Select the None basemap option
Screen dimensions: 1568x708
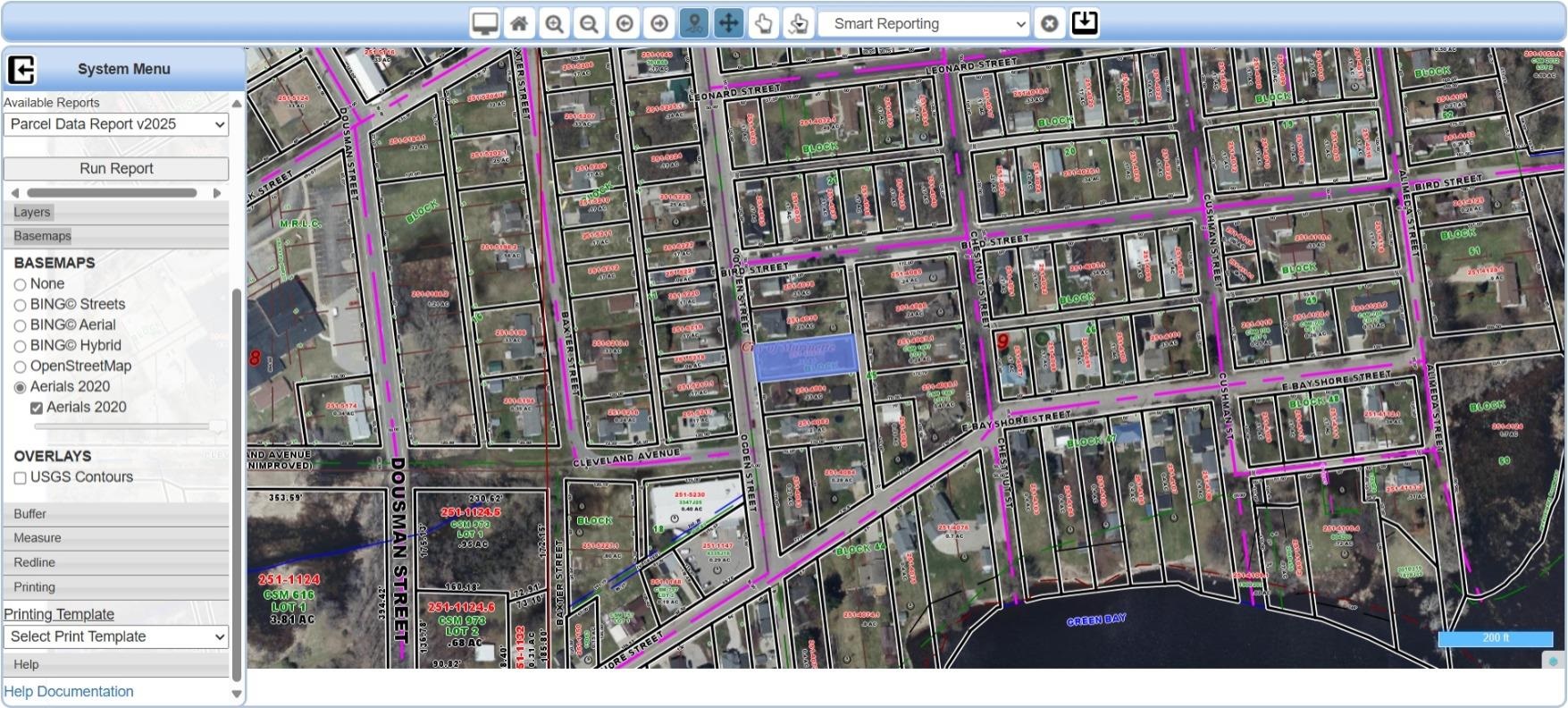click(x=20, y=284)
